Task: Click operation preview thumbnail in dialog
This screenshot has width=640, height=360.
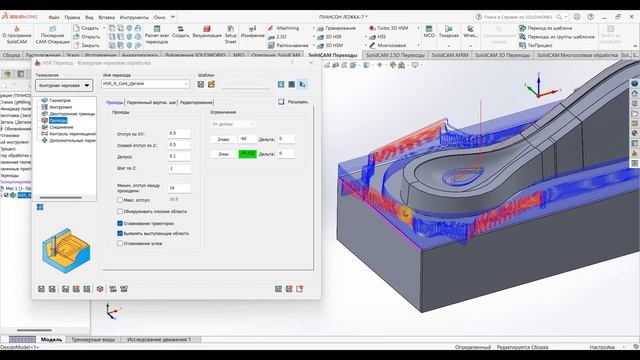Action: [66, 251]
